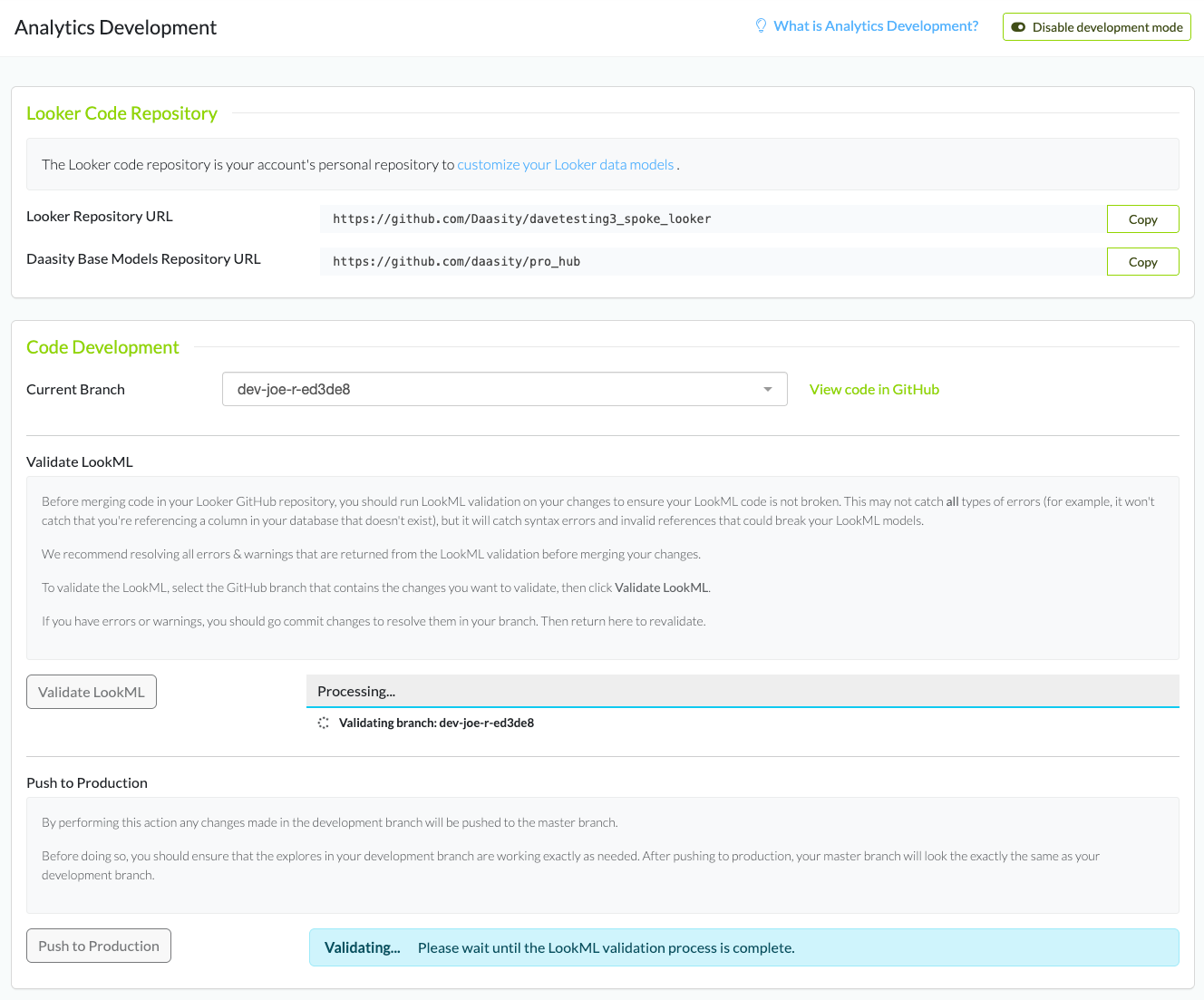
Task: Click the Processing... progress bar
Action: pyautogui.click(x=742, y=692)
